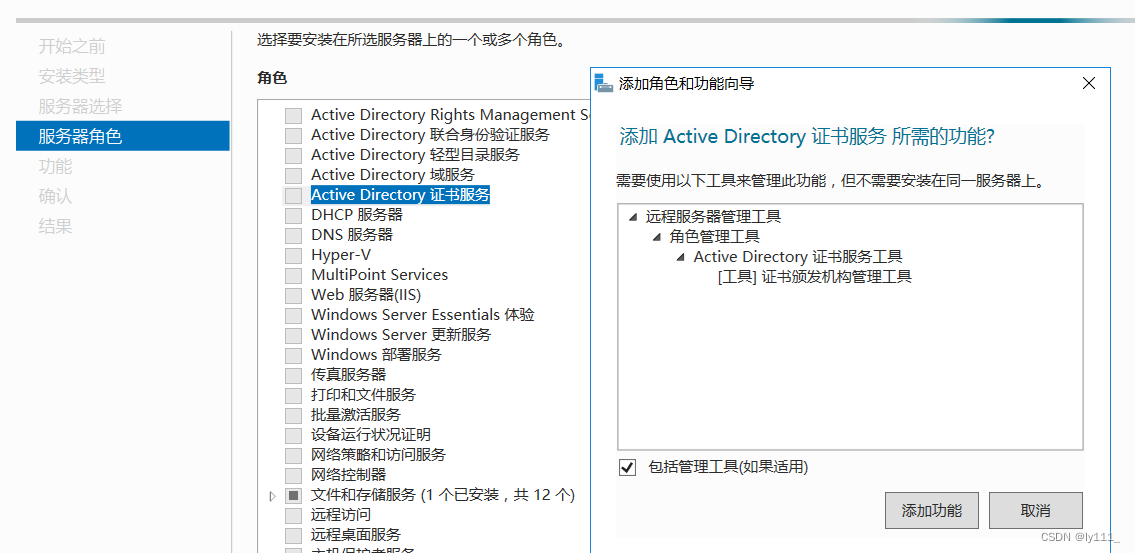Select 角色管理工具 tree item
The image size is (1135, 553).
click(714, 236)
